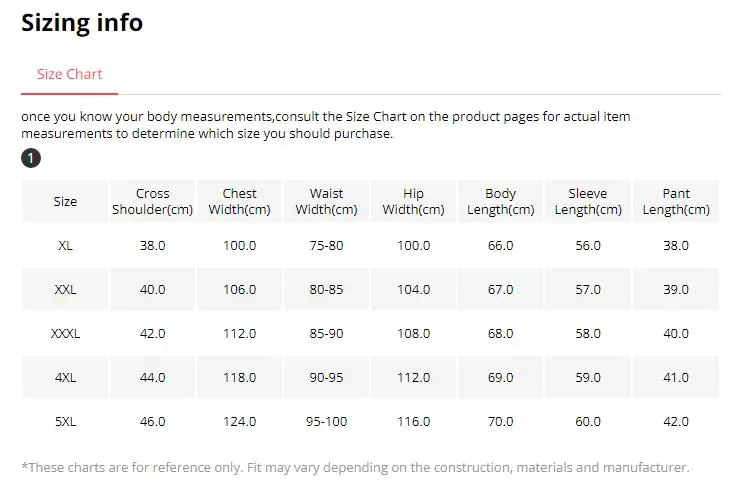The height and width of the screenshot is (497, 745).
Task: Select the 5XL size row label
Action: click(65, 421)
